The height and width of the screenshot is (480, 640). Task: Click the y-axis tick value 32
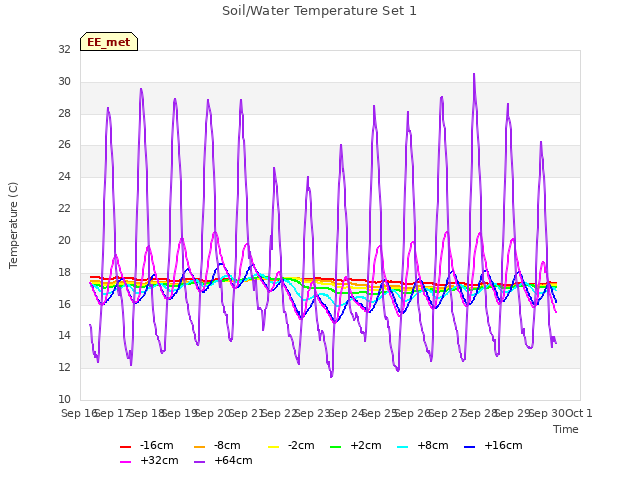coord(64,49)
